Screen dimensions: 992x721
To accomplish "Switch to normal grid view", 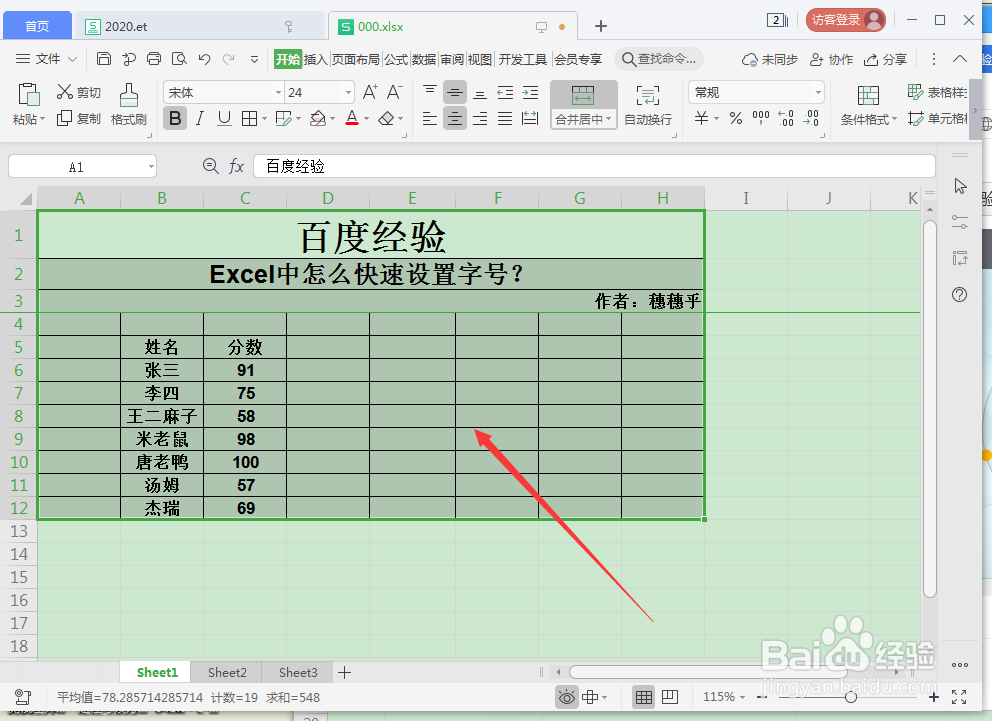I will click(x=643, y=697).
